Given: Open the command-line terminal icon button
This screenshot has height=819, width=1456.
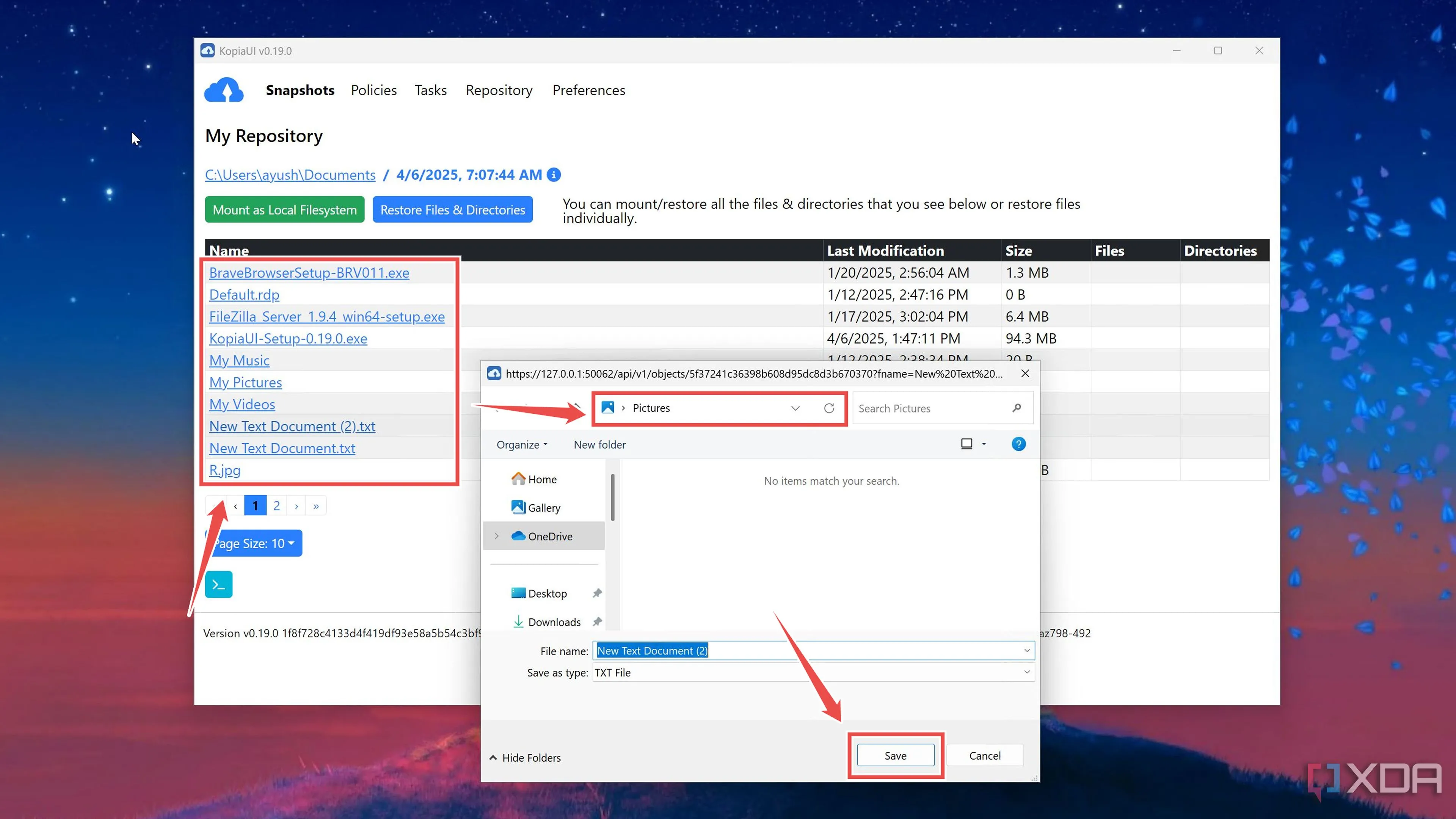Looking at the screenshot, I should (x=219, y=584).
